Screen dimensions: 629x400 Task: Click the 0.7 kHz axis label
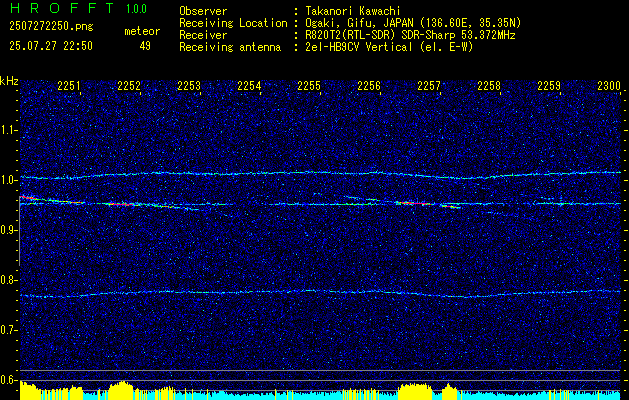9,330
